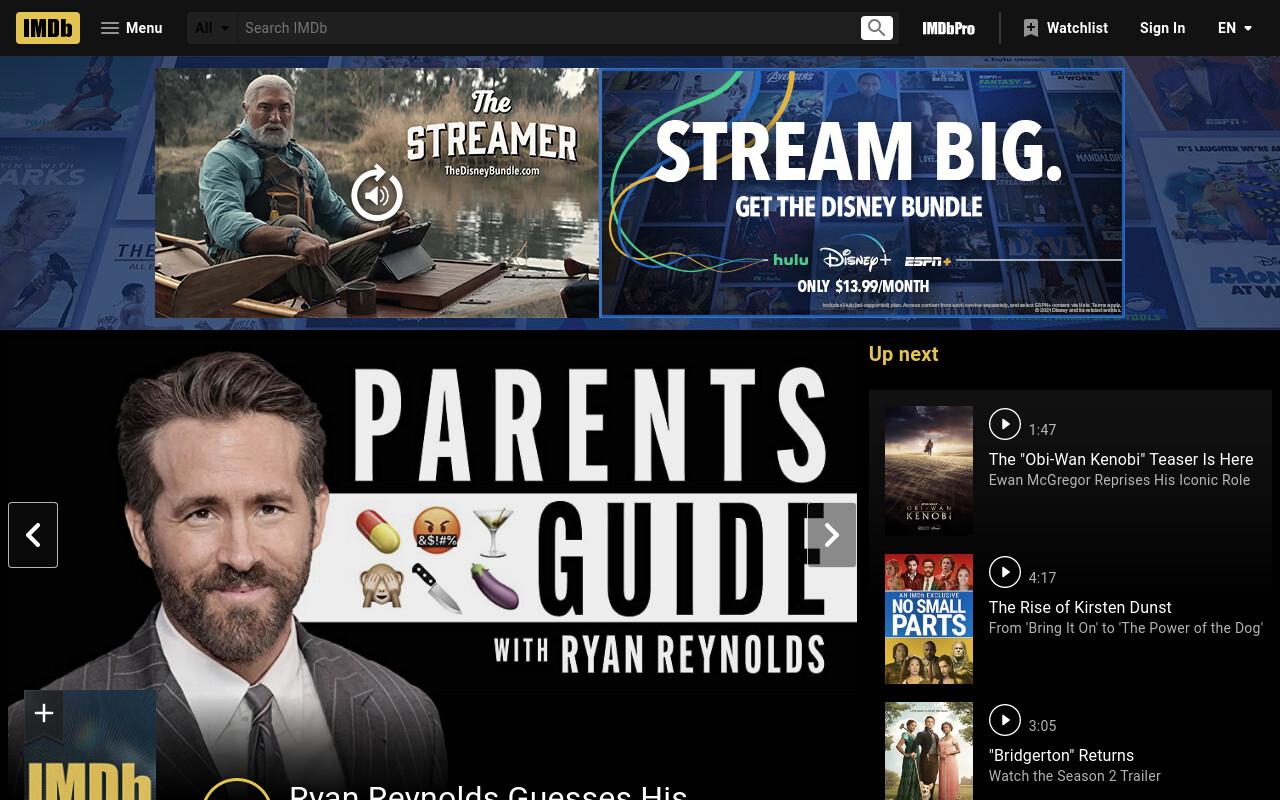Focus the Search IMDb field
The image size is (1280, 800).
(548, 28)
